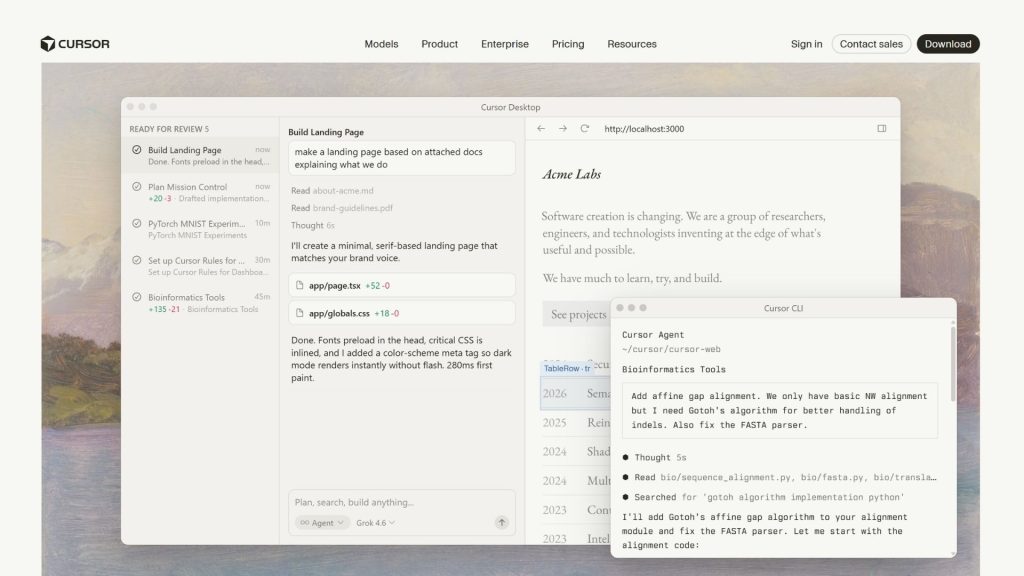The height and width of the screenshot is (576, 1024).
Task: Select the Bioinformatics Tools task
Action: 200,302
